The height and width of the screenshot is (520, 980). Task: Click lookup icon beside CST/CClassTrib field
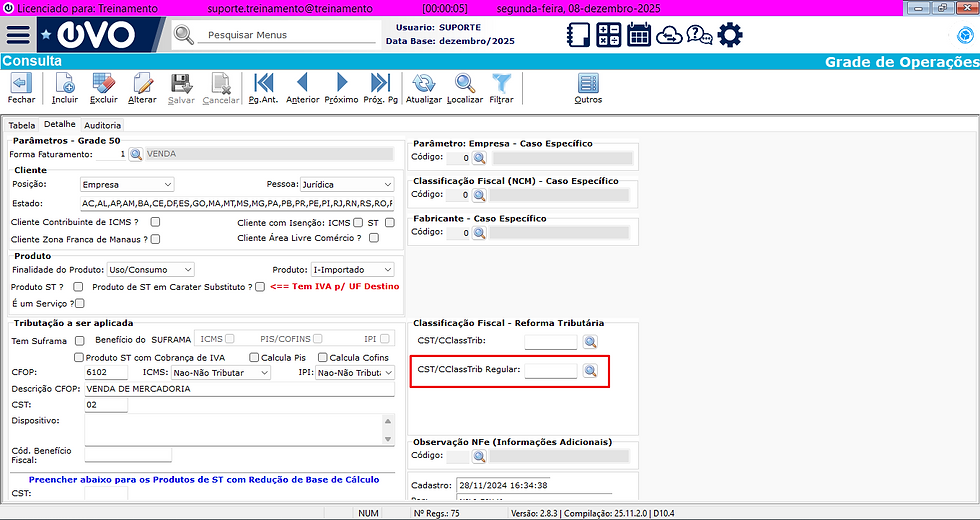[x=590, y=341]
